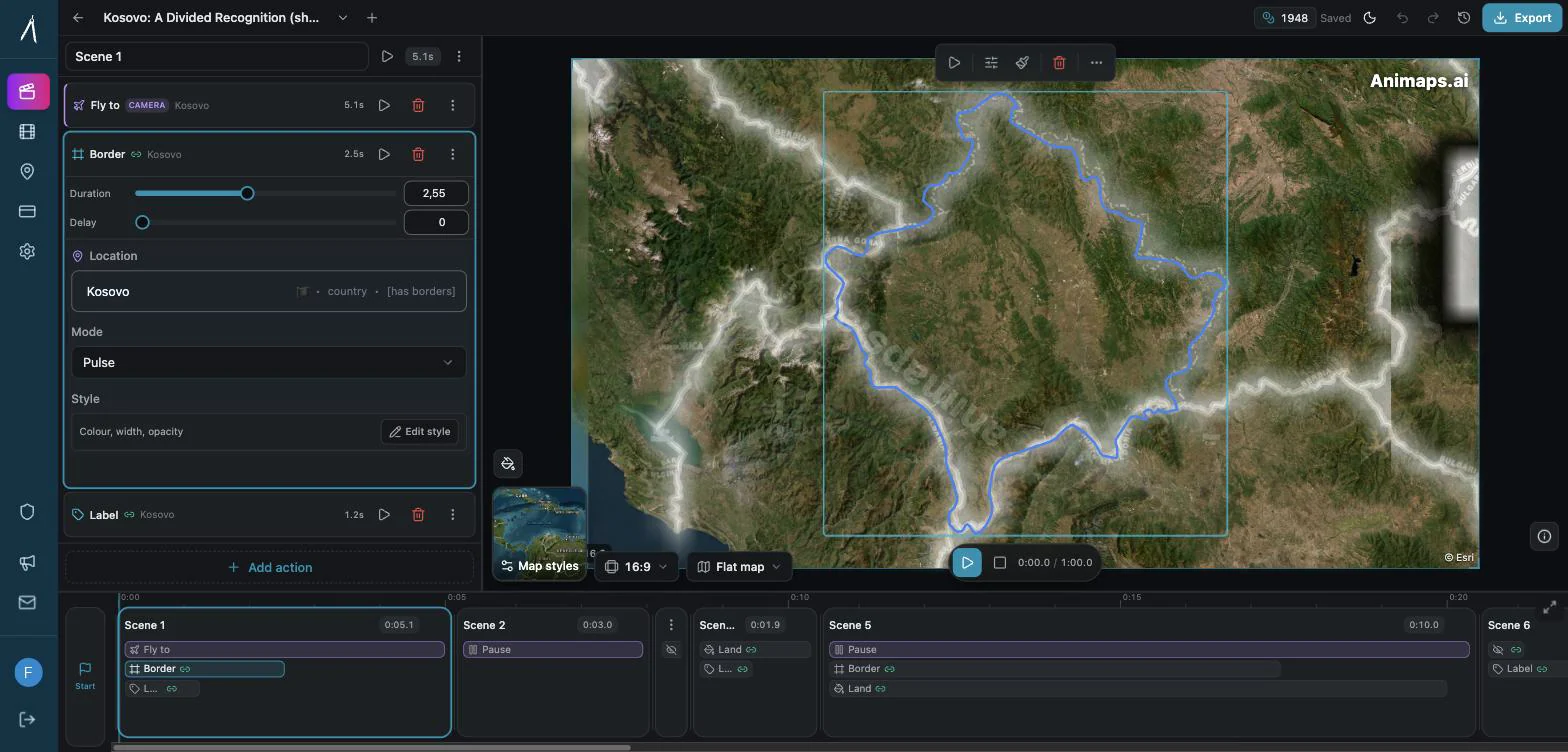The height and width of the screenshot is (752, 1568).
Task: Delete the Label action
Action: (x=418, y=514)
